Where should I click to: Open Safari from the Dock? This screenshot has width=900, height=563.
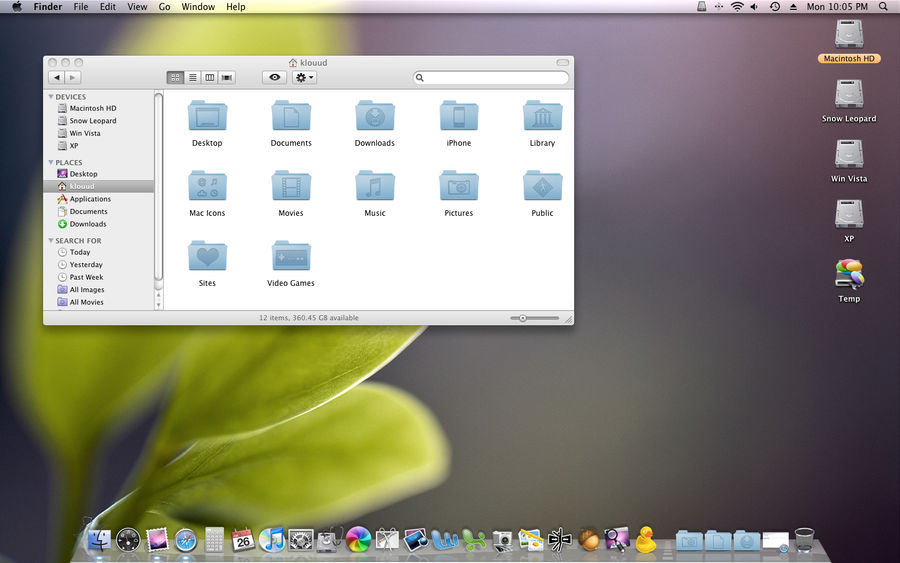pos(185,541)
